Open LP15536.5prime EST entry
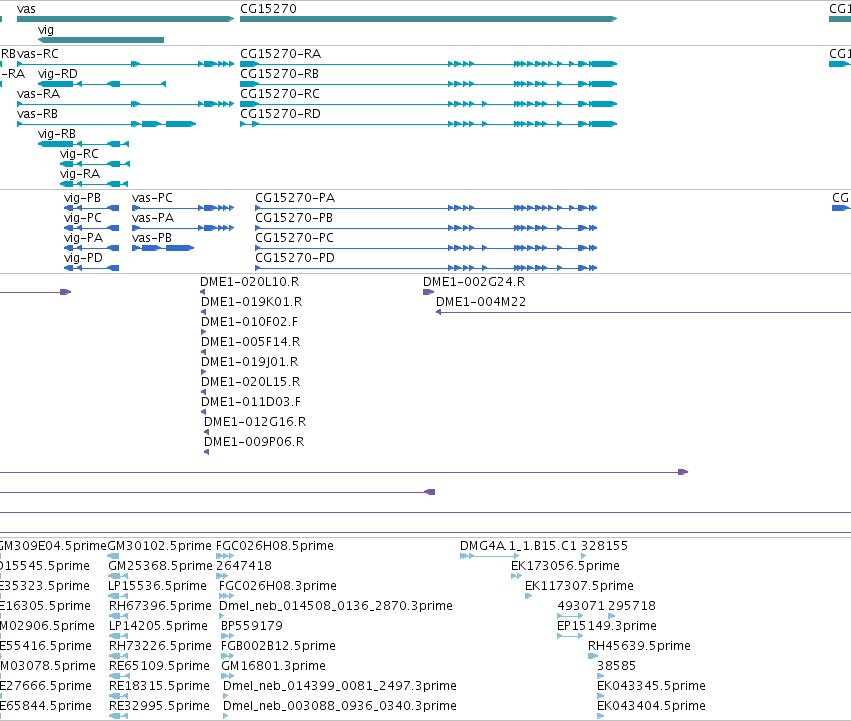Image resolution: width=851 pixels, height=721 pixels. (x=157, y=586)
